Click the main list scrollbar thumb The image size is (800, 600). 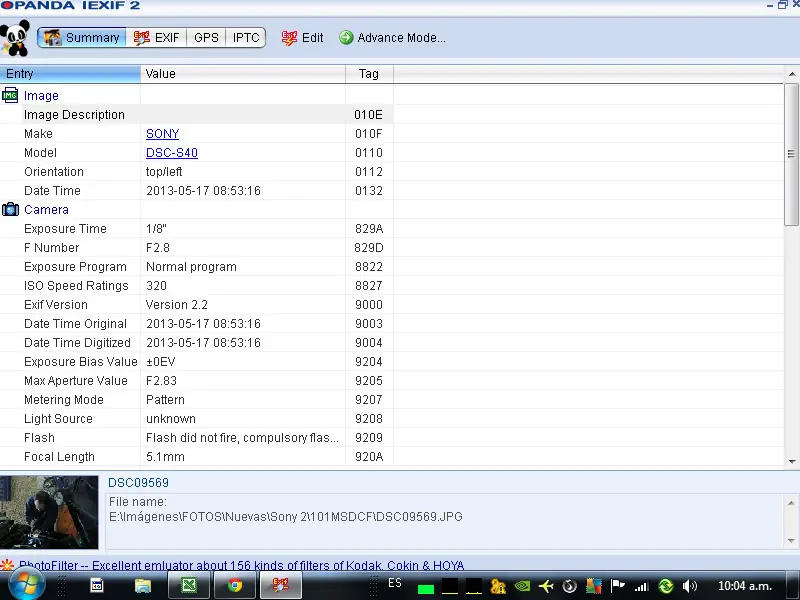pos(792,154)
